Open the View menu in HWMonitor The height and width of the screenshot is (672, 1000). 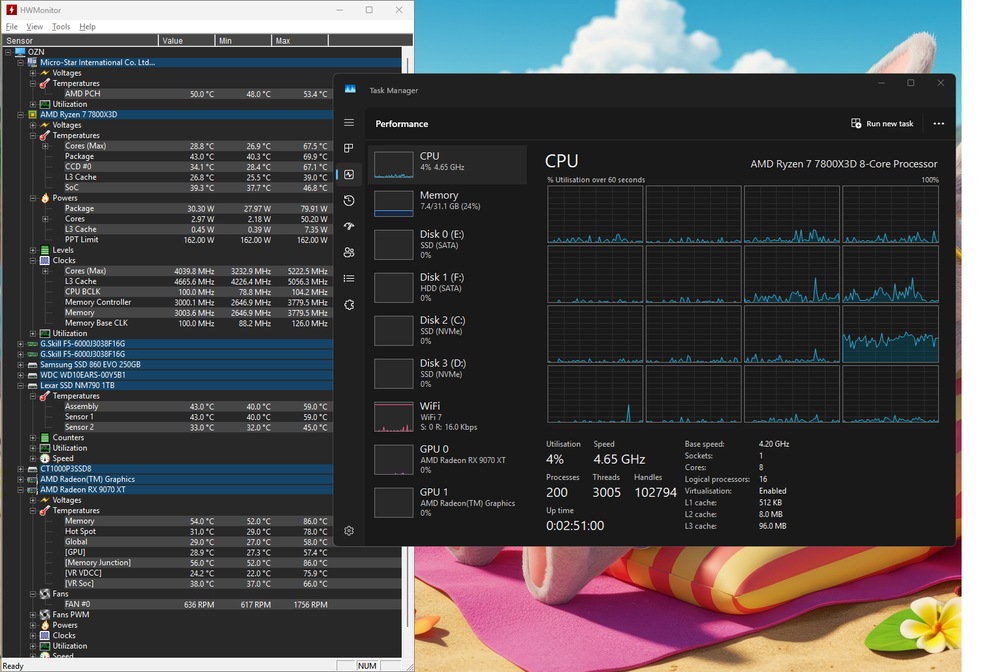point(34,26)
